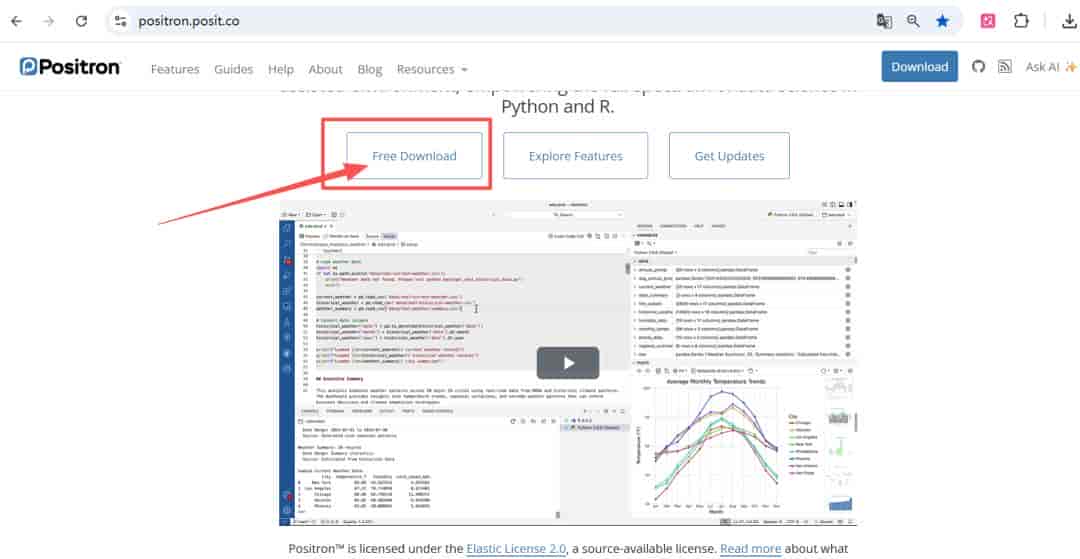
Task: Open the browser downloads icon
Action: pyautogui.click(x=1069, y=21)
